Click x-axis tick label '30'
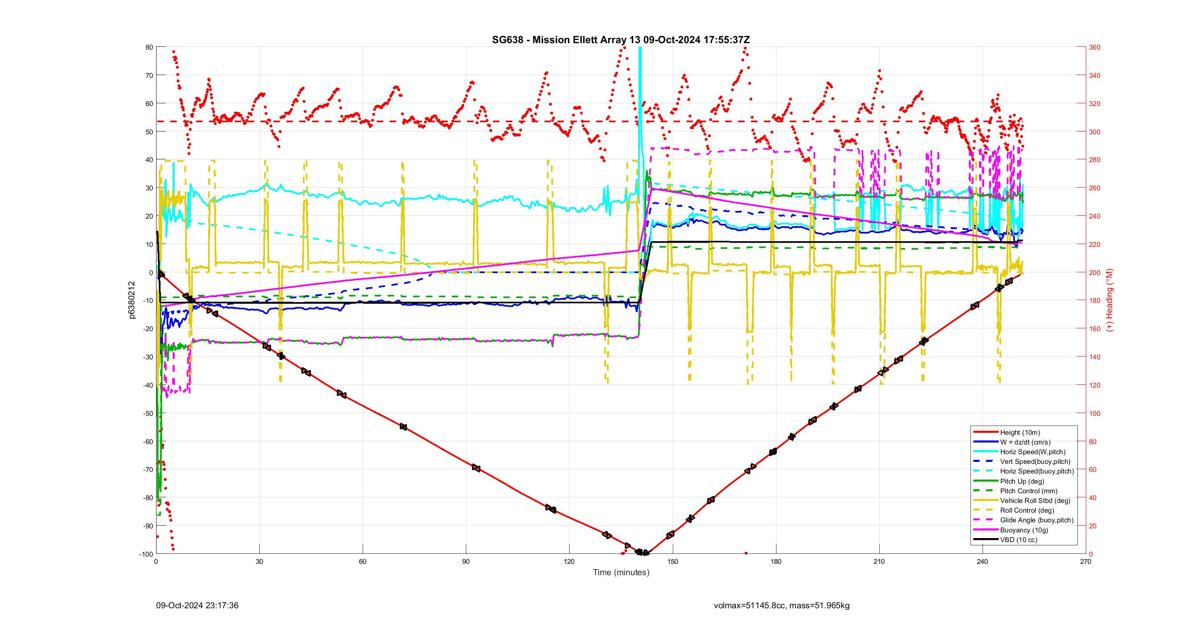 tap(259, 562)
